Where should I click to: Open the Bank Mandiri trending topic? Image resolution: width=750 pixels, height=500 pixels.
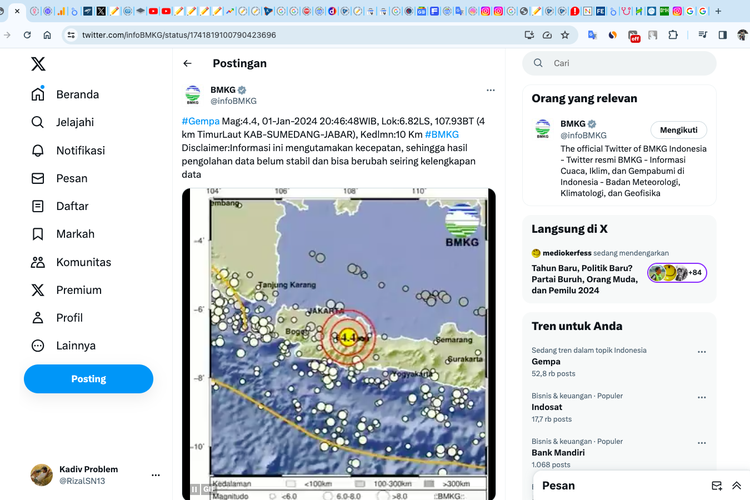click(558, 453)
